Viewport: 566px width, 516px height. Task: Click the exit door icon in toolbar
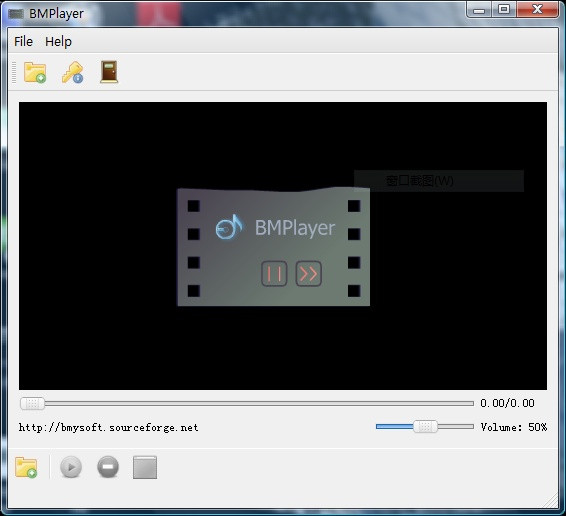click(109, 72)
